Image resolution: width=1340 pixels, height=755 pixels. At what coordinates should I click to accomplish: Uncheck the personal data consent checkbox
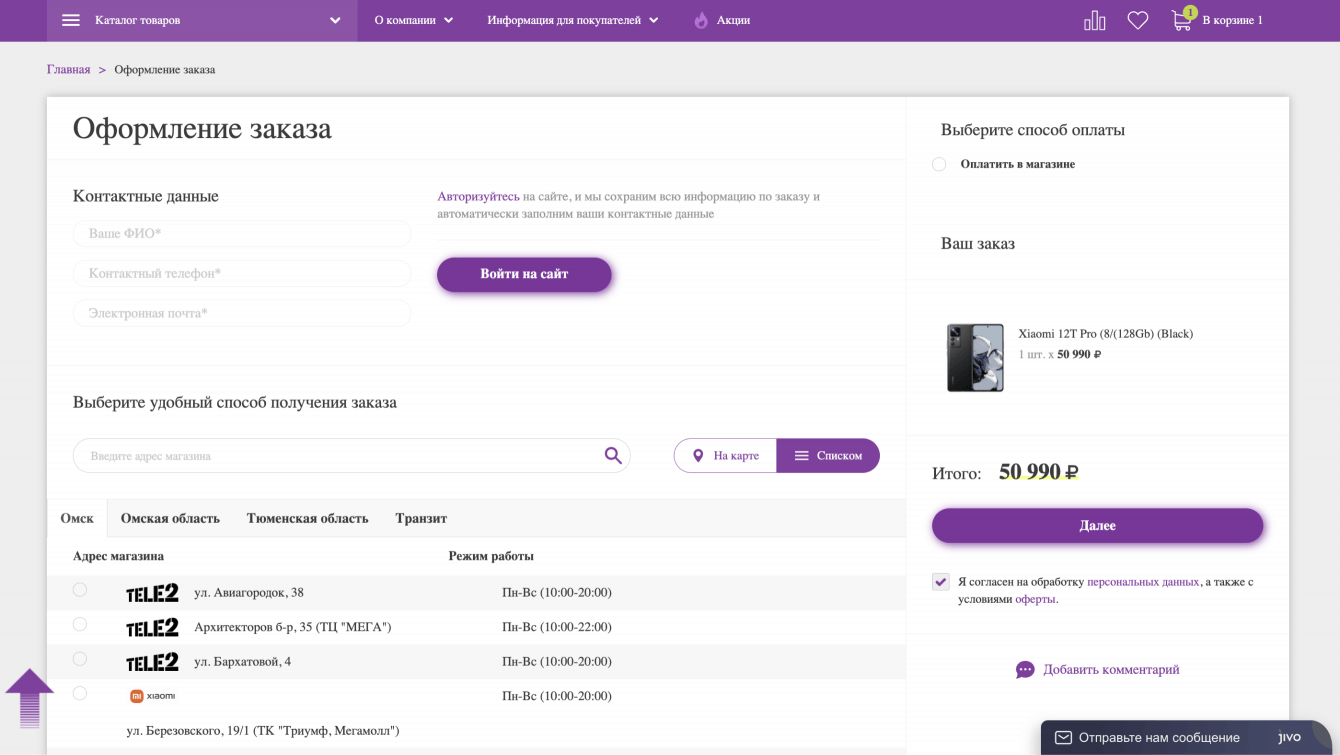(x=941, y=582)
